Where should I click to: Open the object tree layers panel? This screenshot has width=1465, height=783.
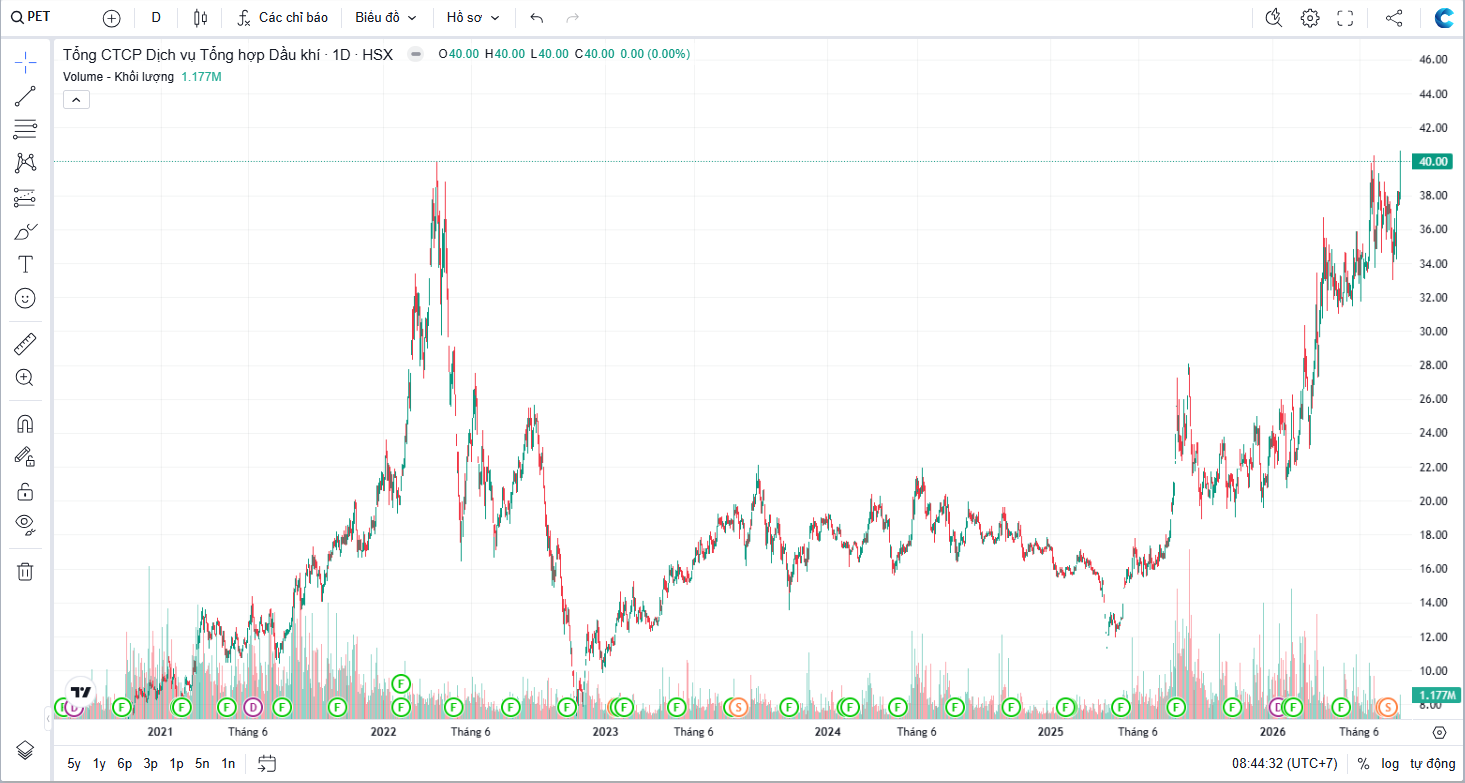(x=25, y=750)
